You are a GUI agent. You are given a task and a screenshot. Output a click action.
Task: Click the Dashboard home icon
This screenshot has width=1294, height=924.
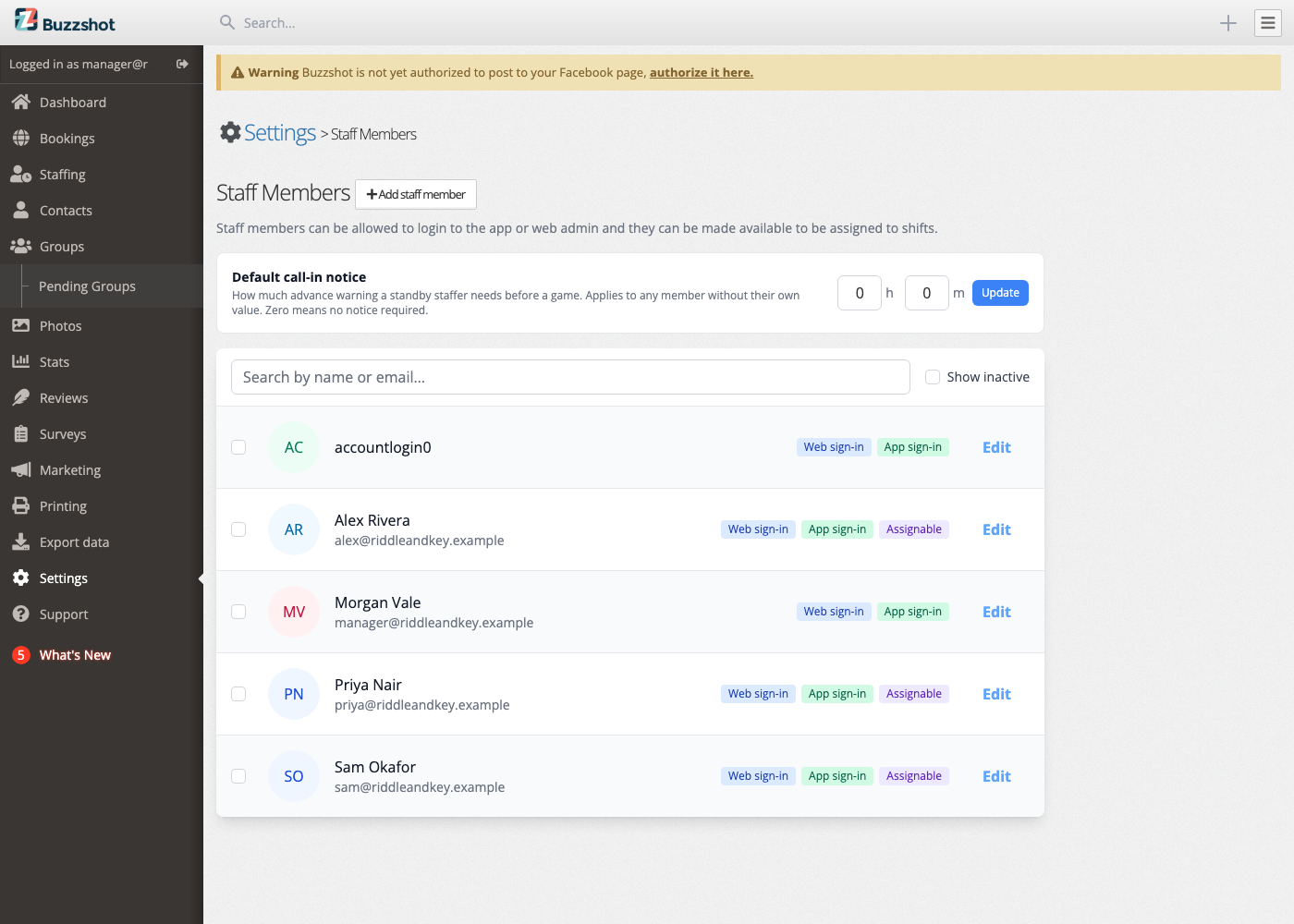[21, 102]
